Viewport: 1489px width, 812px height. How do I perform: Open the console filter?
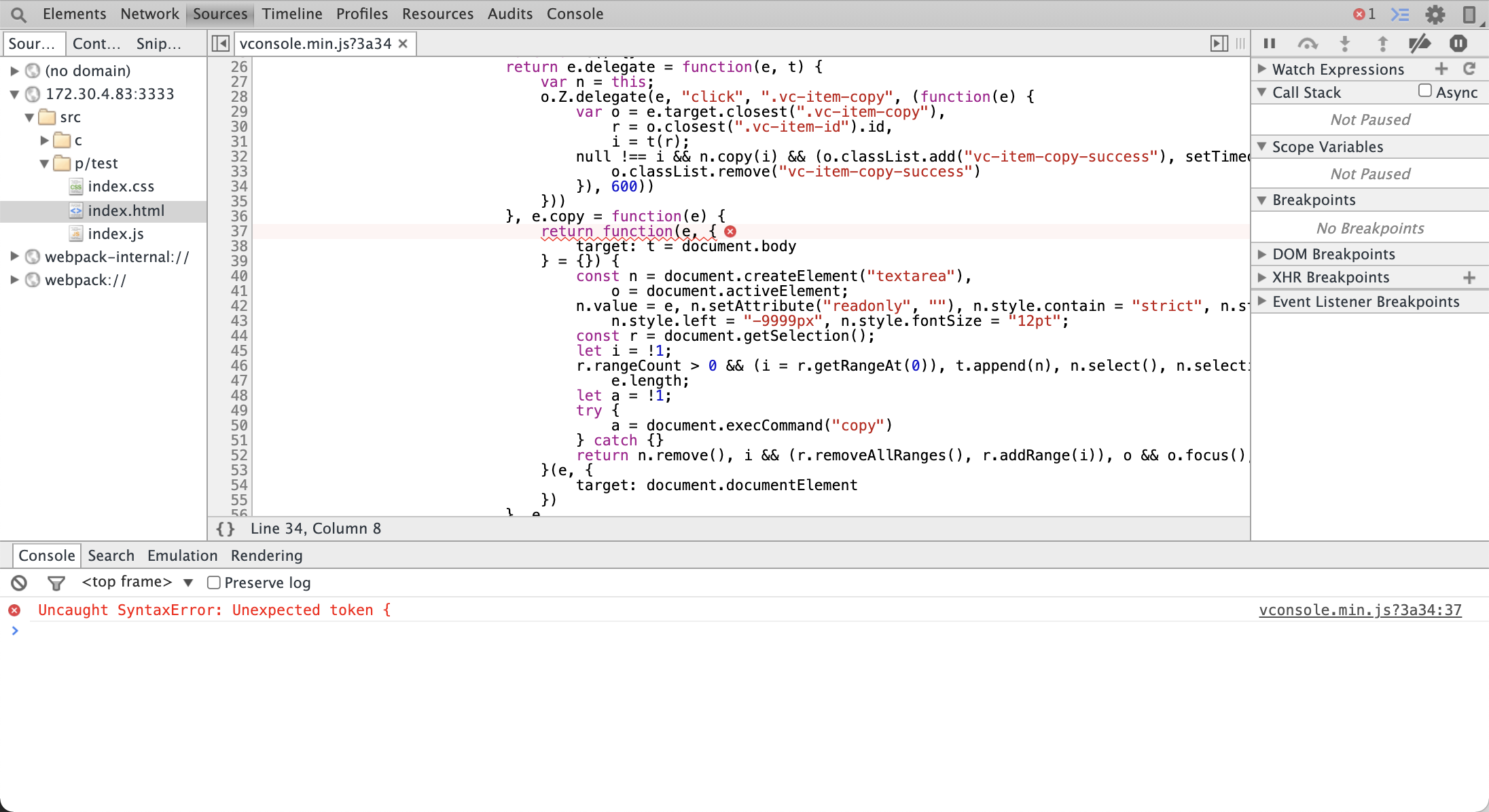[x=56, y=583]
